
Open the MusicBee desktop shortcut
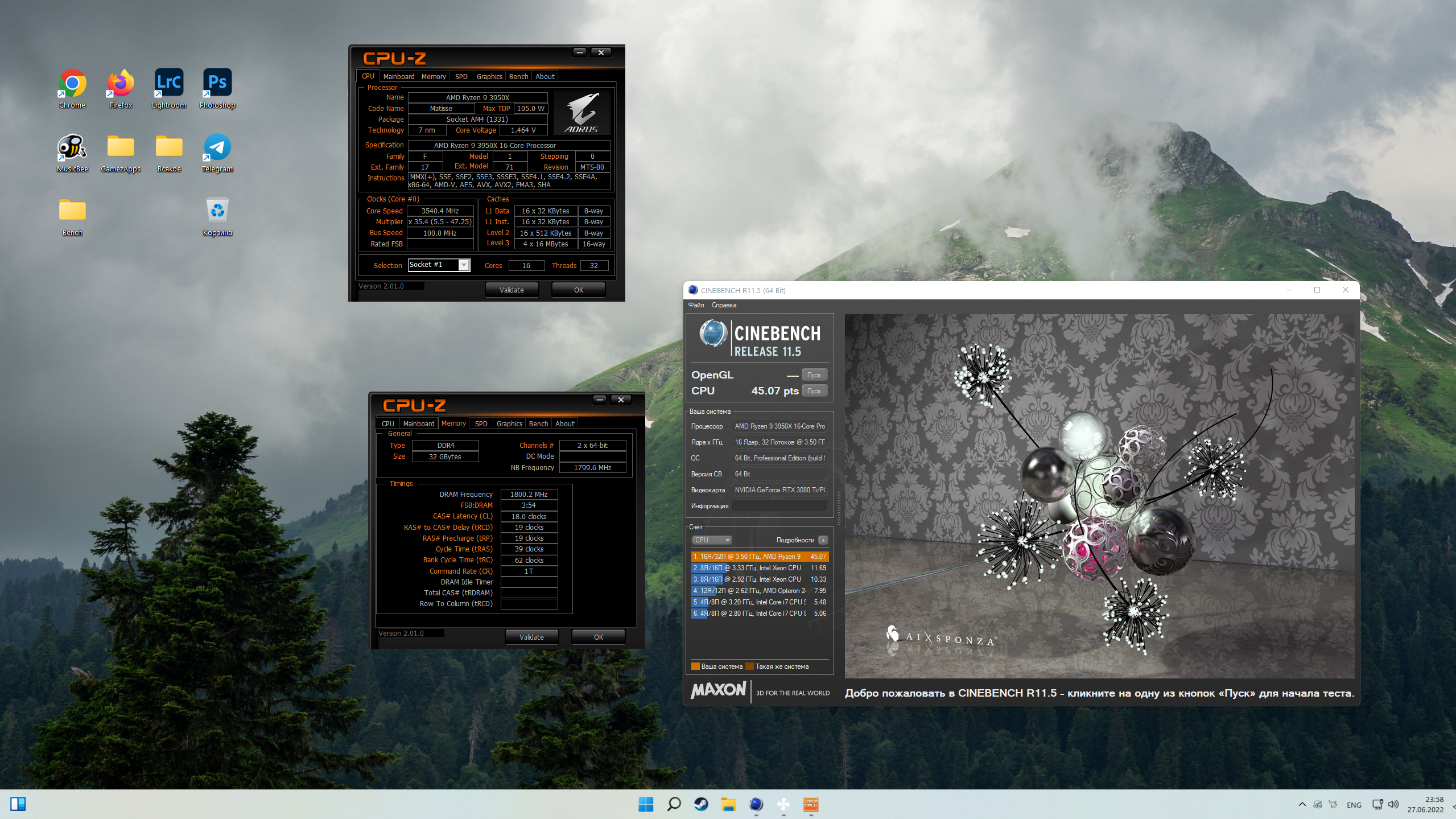point(72,153)
